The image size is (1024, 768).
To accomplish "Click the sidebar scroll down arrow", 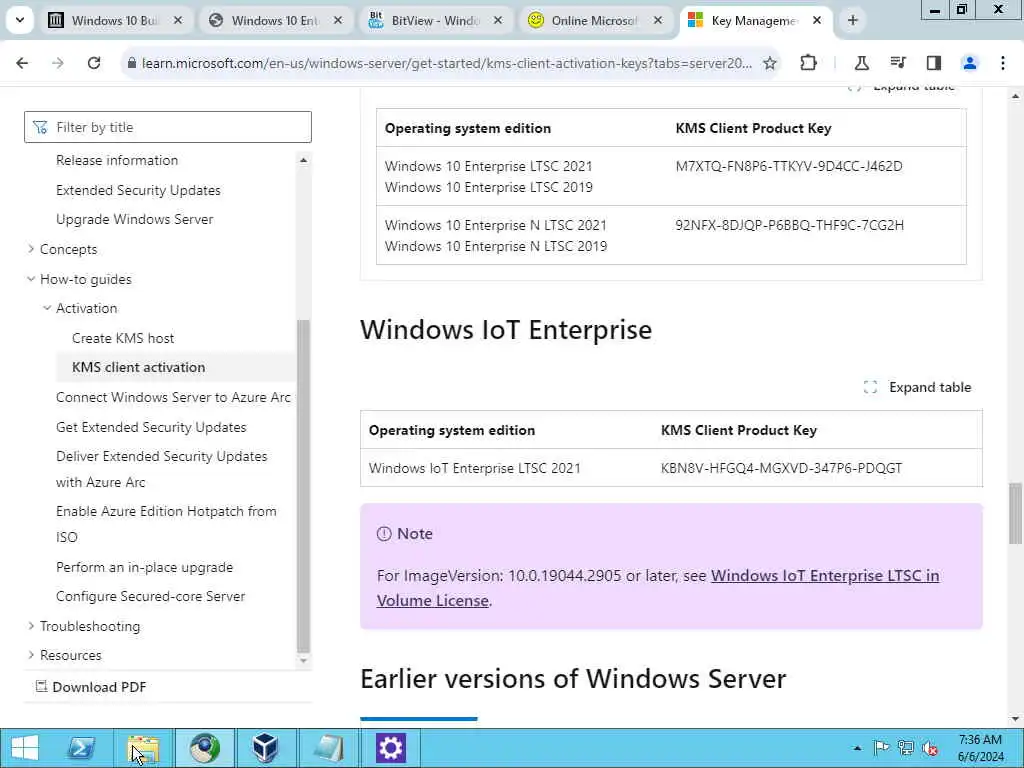I will coord(303,660).
